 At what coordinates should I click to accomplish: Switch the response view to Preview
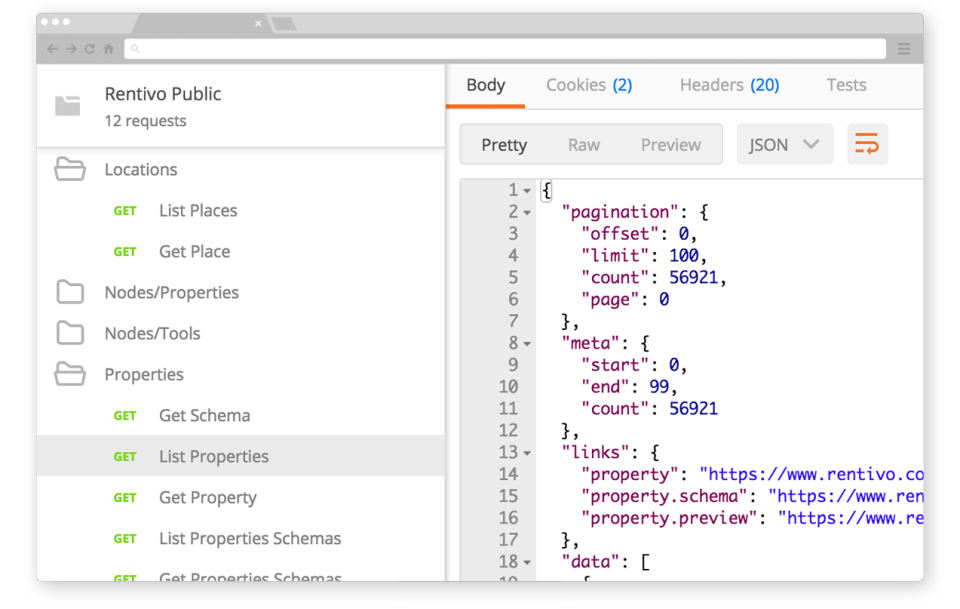pos(671,145)
